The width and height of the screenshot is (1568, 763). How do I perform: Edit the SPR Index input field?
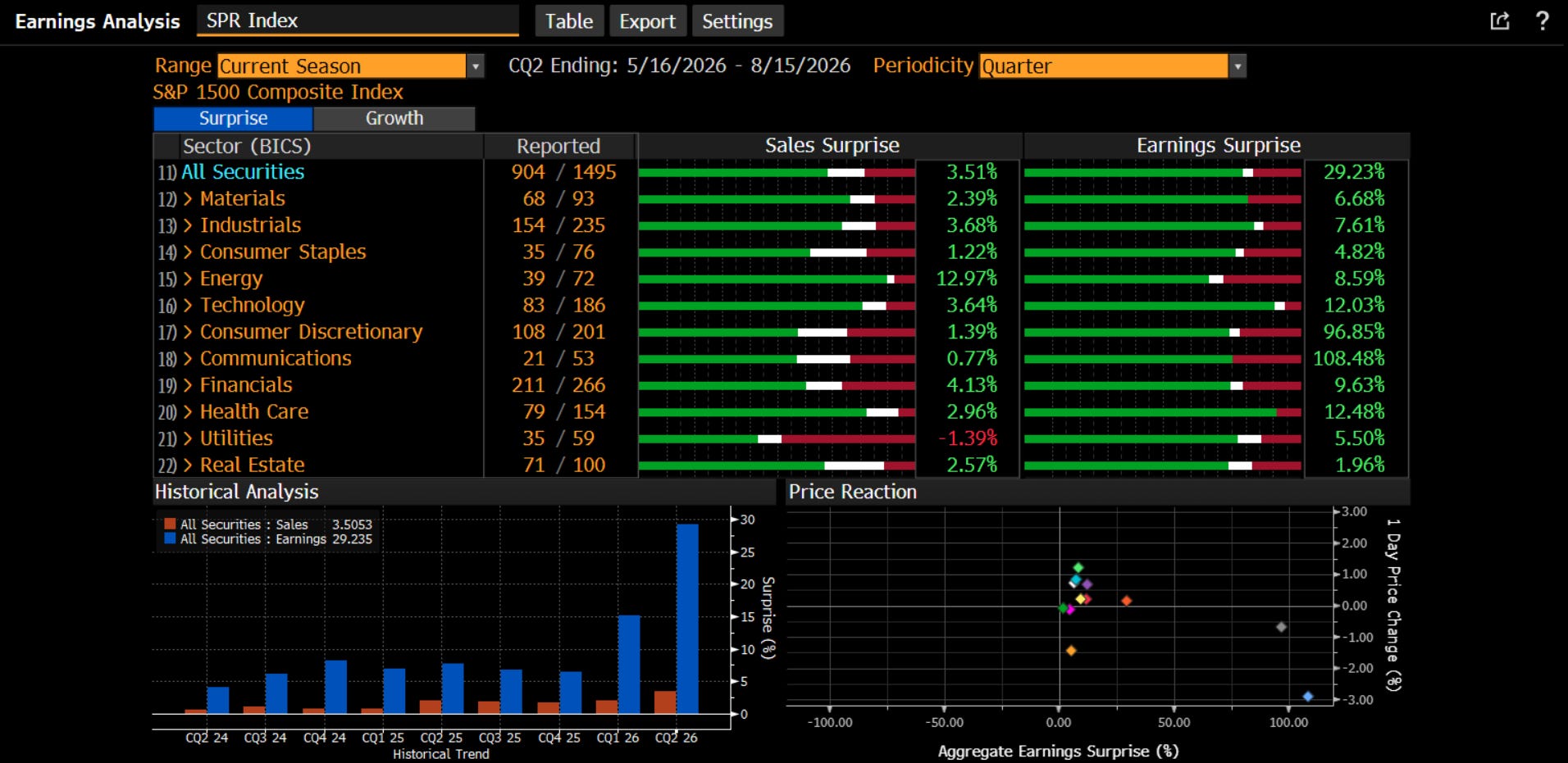tap(358, 20)
